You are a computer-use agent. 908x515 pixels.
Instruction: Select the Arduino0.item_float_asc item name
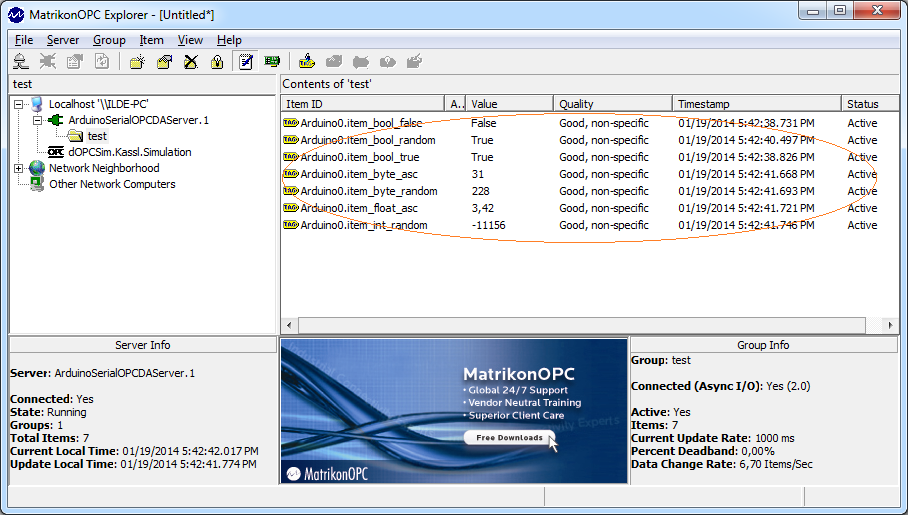coord(359,207)
